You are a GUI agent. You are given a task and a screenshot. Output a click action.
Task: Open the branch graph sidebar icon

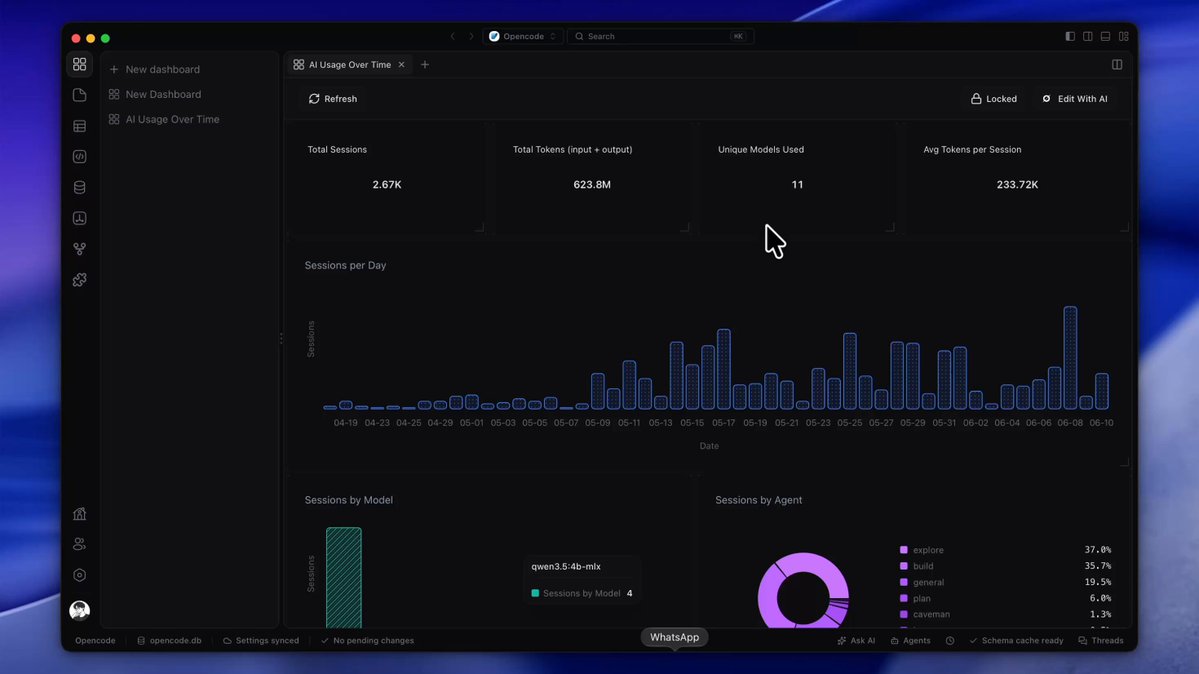point(80,249)
